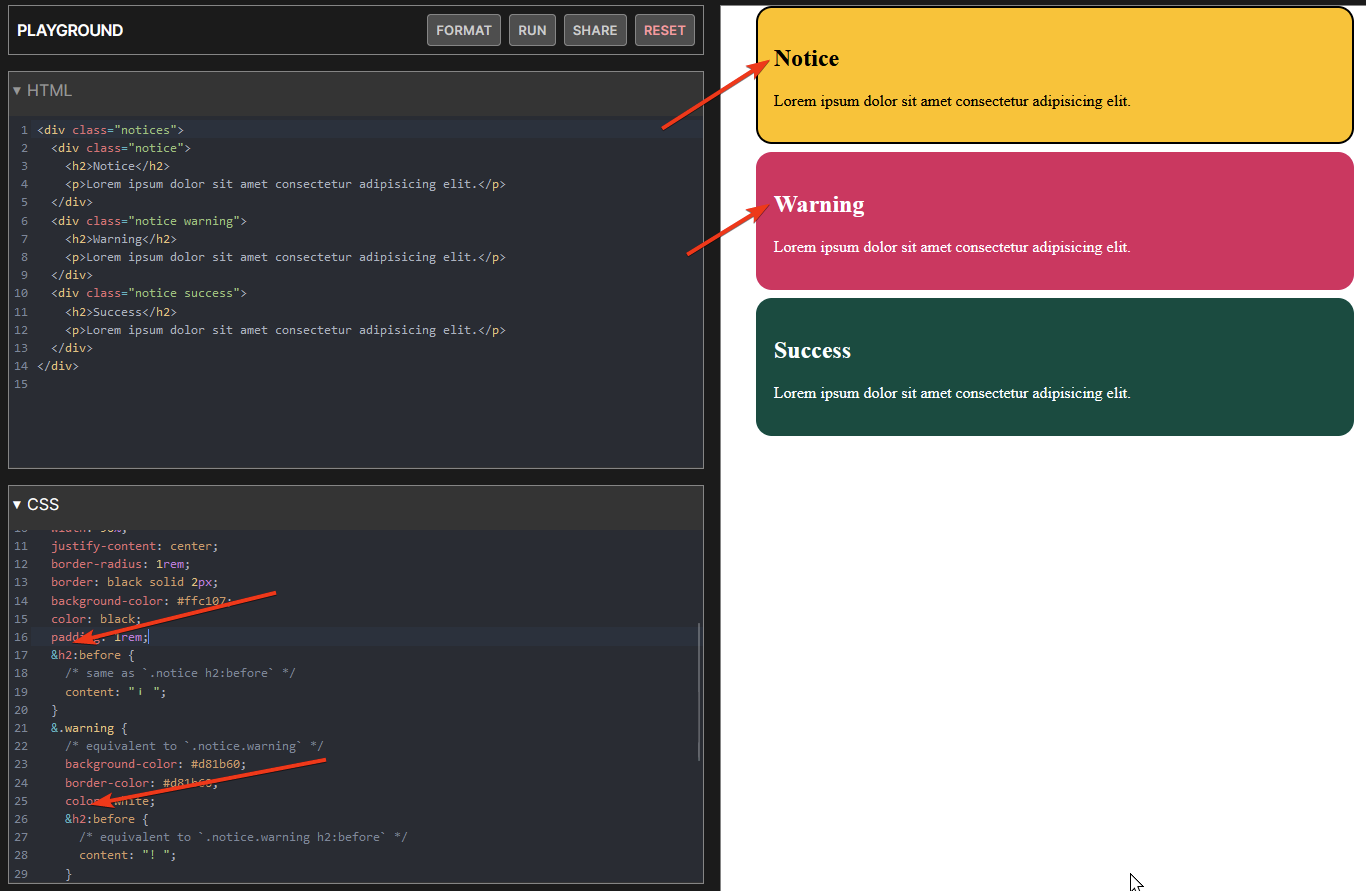Place cursor on the padding: 1rem line
Image resolution: width=1366 pixels, height=891 pixels.
(100, 636)
